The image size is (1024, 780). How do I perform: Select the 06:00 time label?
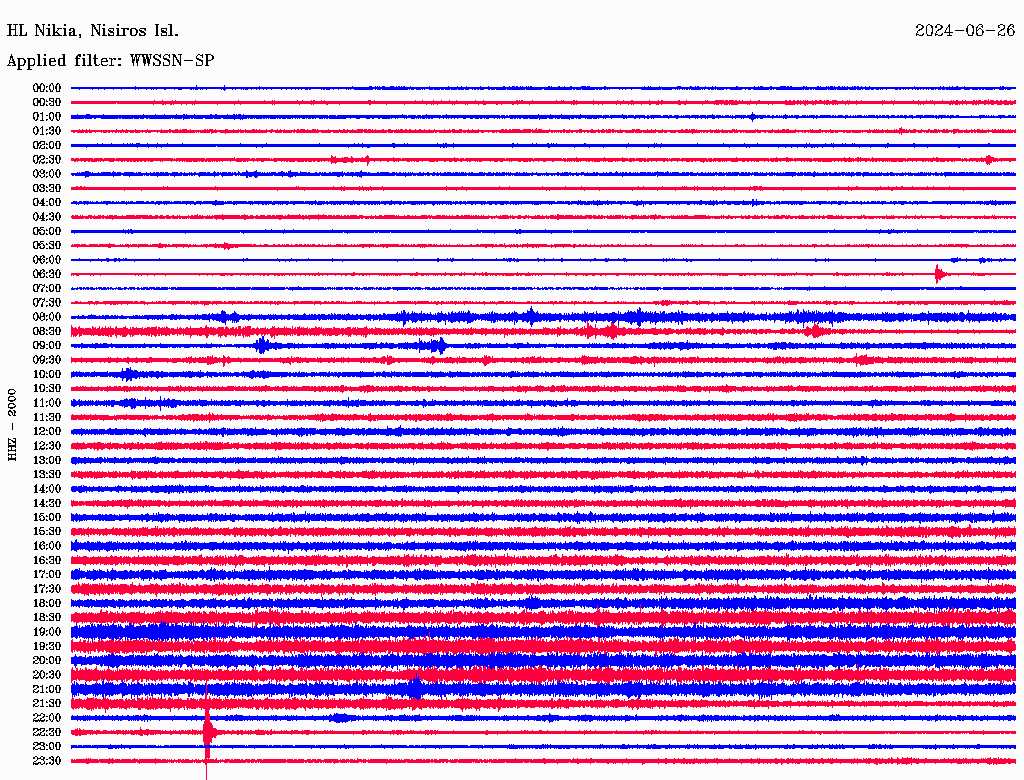47,259
